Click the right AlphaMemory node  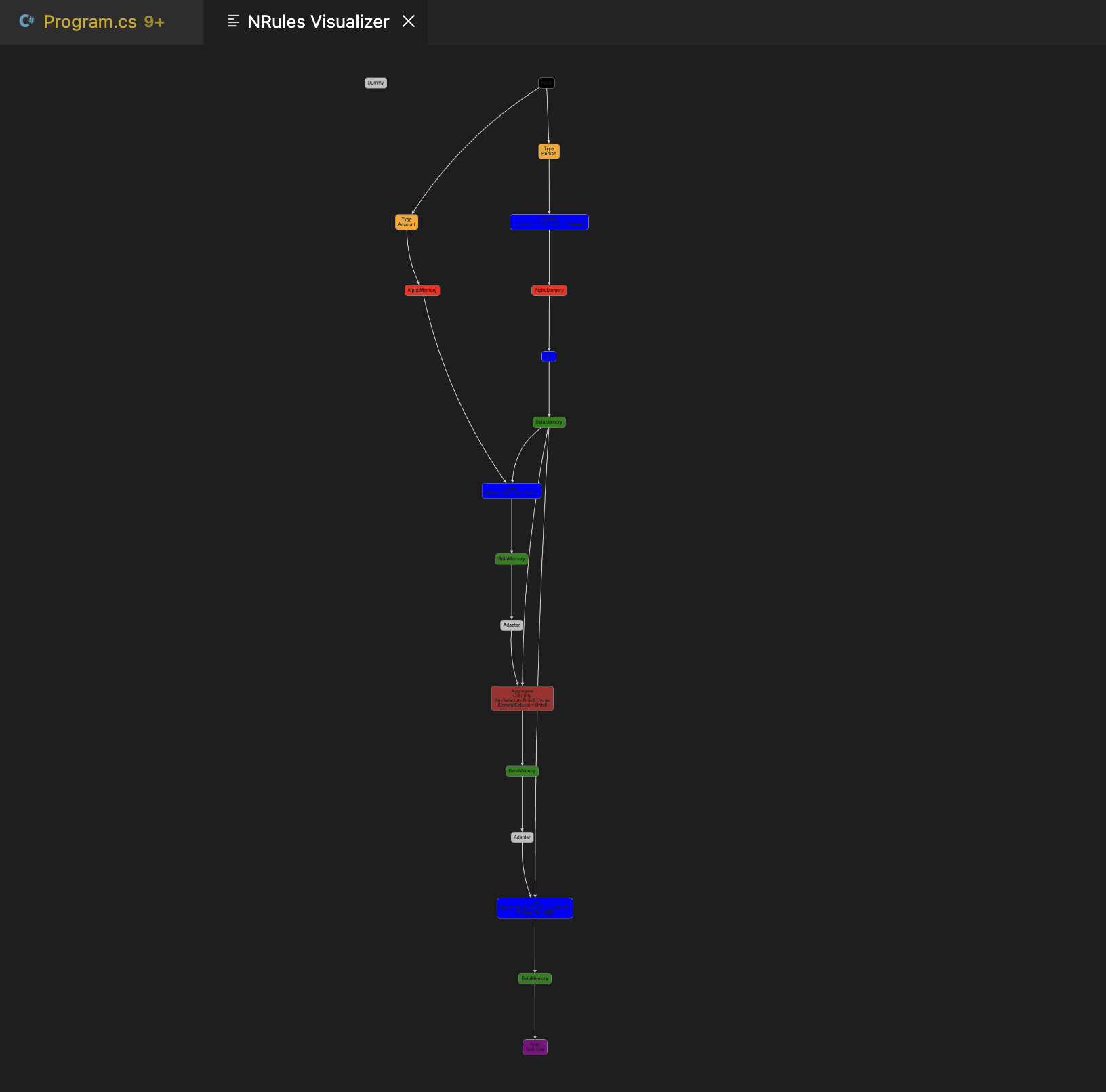[549, 290]
